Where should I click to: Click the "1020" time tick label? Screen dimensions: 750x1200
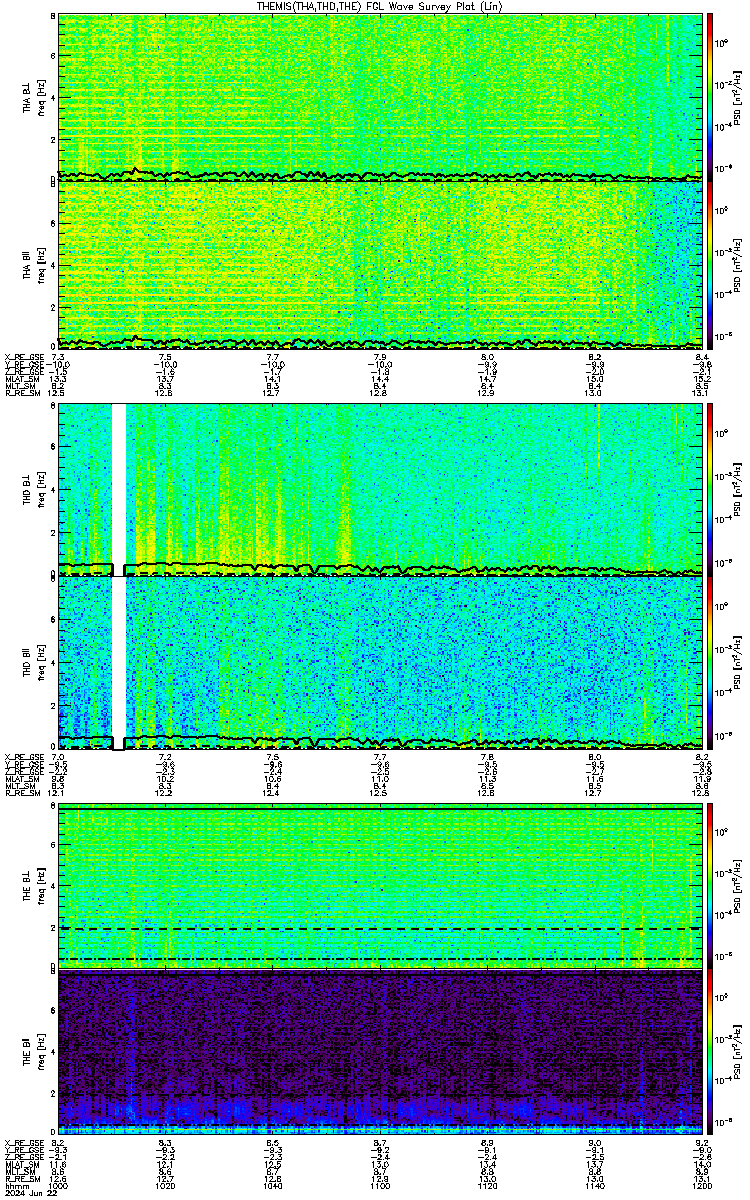click(x=166, y=1186)
